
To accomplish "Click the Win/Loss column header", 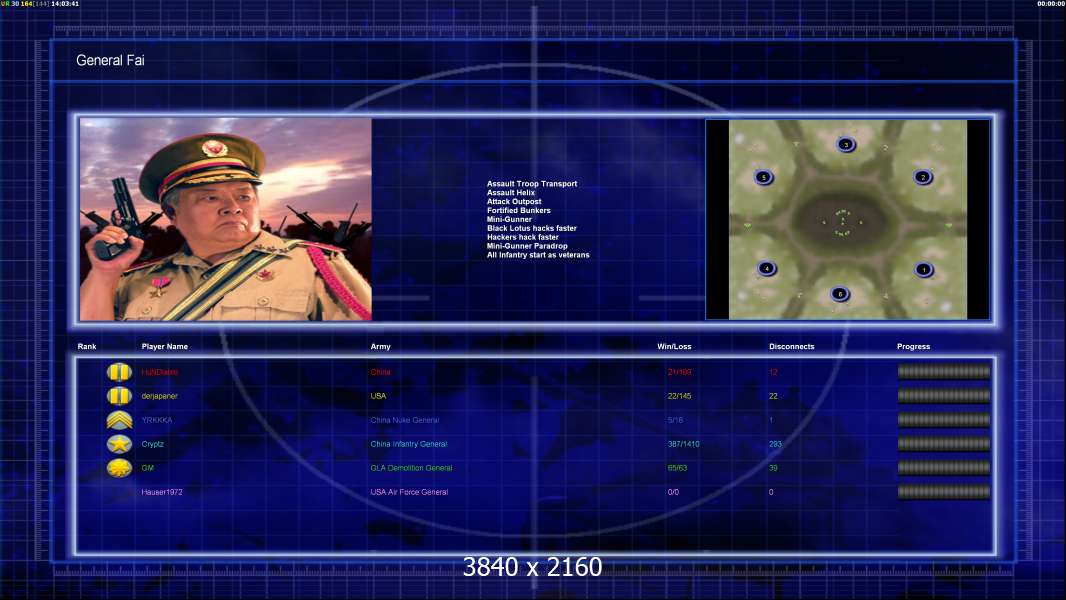I will pyautogui.click(x=674, y=347).
